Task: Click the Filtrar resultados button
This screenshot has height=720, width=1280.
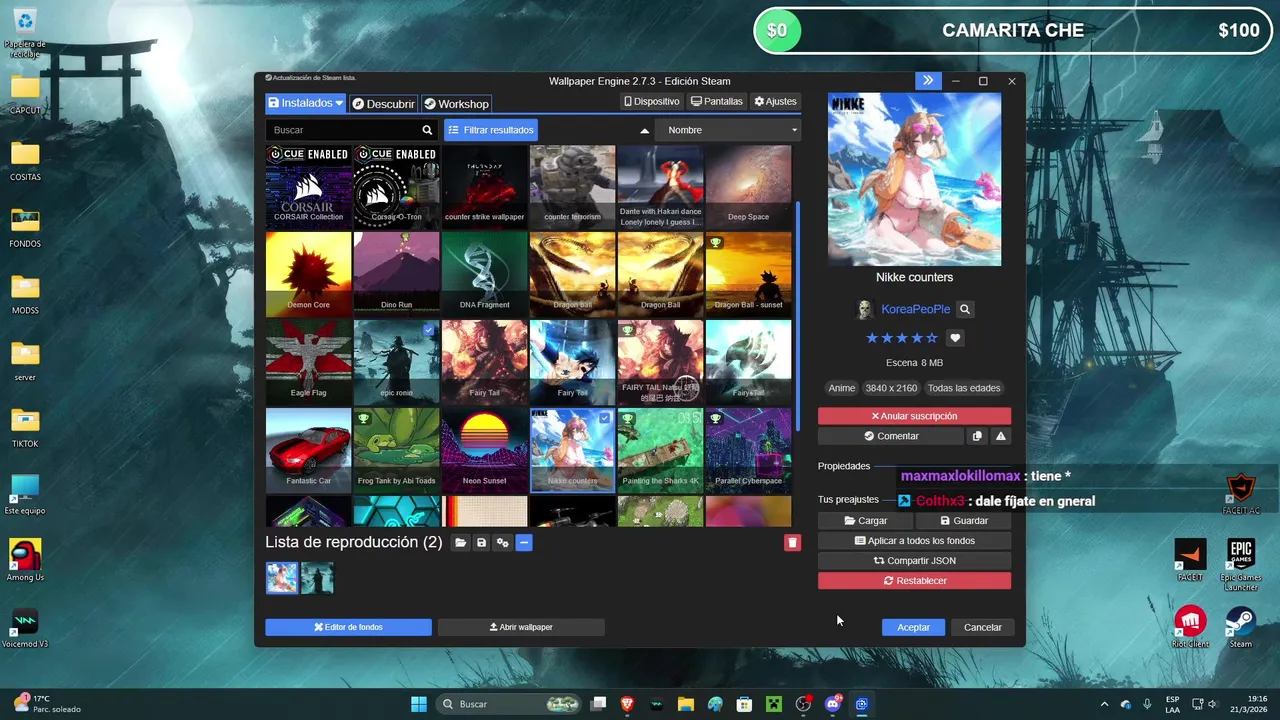Action: [x=491, y=130]
